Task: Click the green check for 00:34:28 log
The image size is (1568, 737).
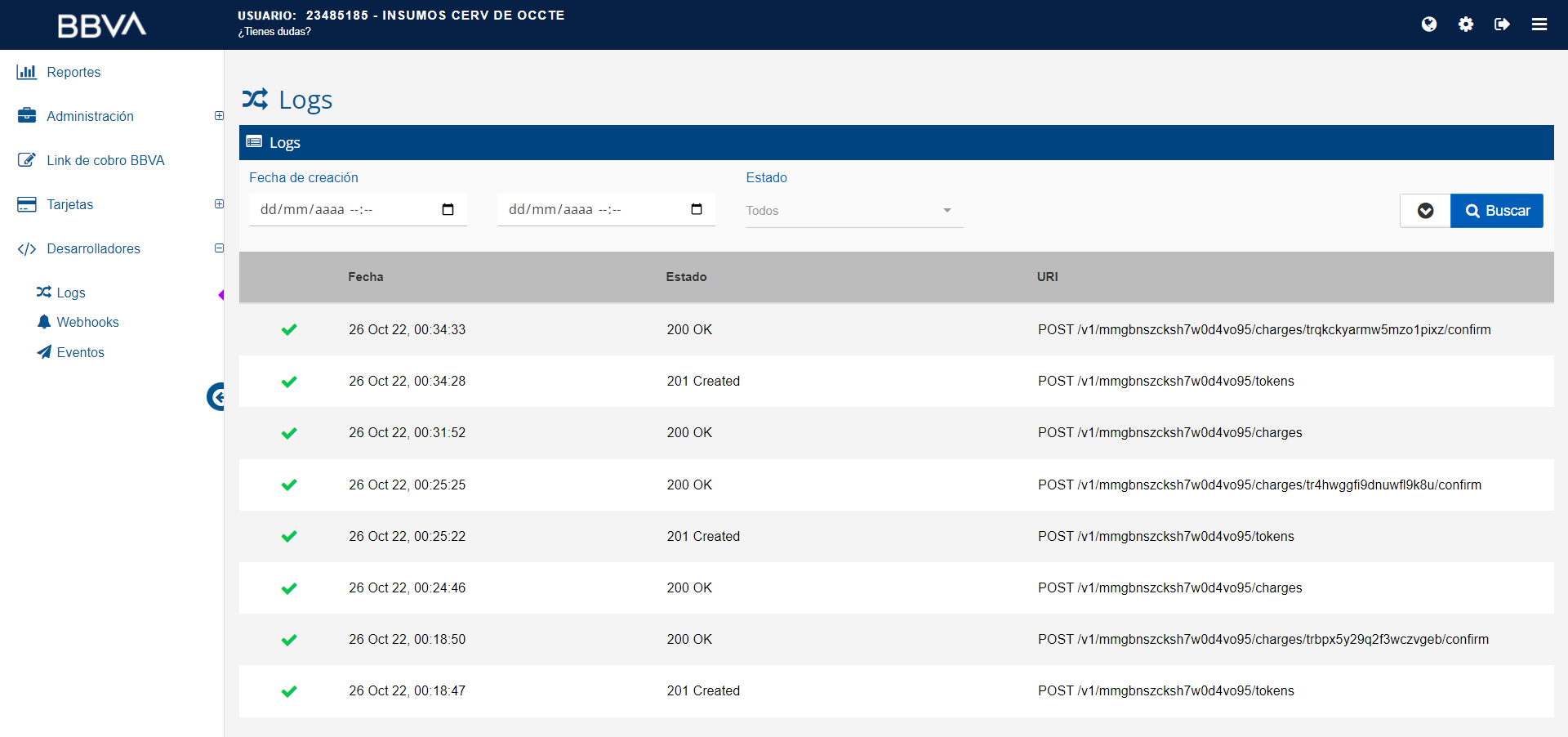Action: [289, 382]
